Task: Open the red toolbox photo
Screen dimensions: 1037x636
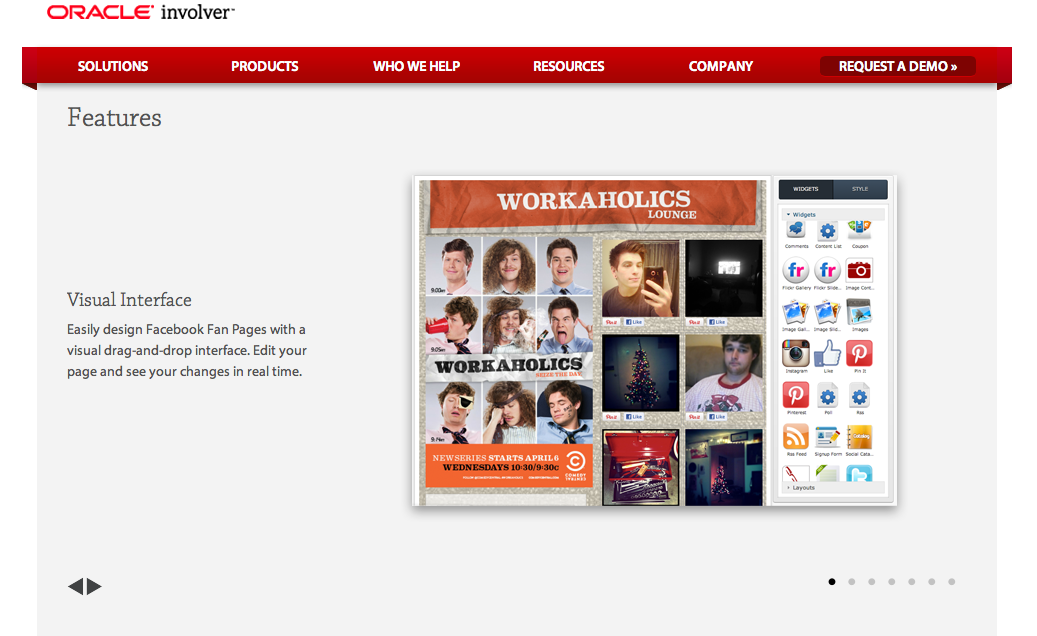Action: click(x=641, y=467)
